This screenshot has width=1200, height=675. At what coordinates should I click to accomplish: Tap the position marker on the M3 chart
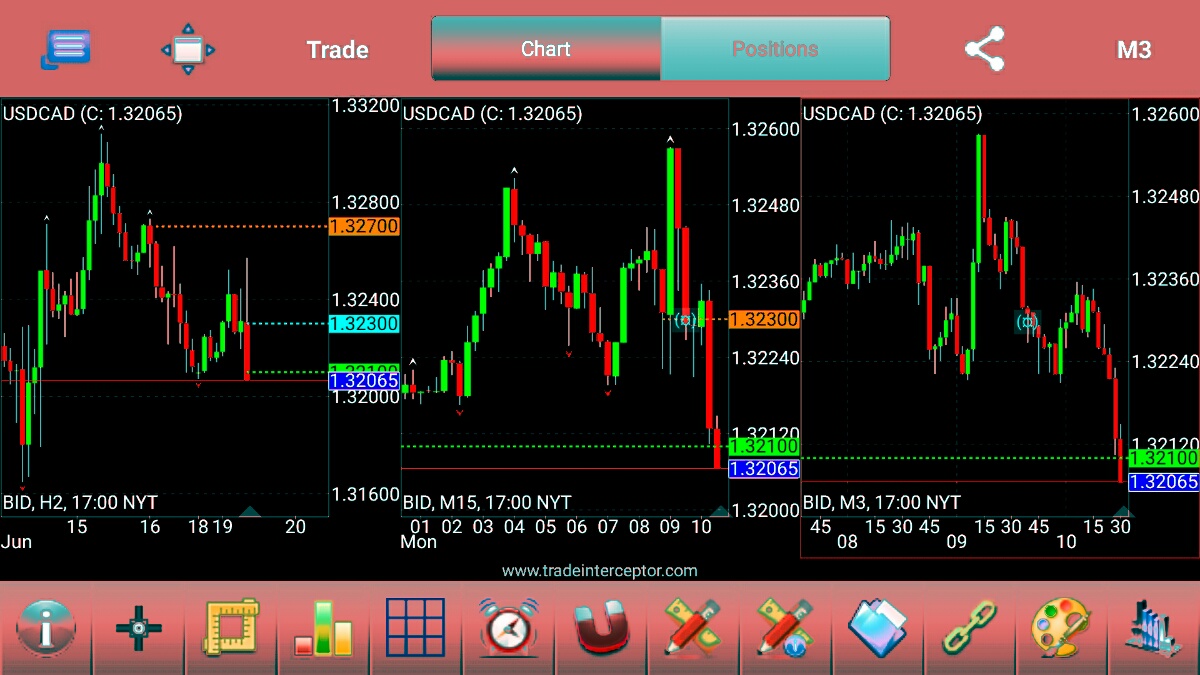point(1027,322)
